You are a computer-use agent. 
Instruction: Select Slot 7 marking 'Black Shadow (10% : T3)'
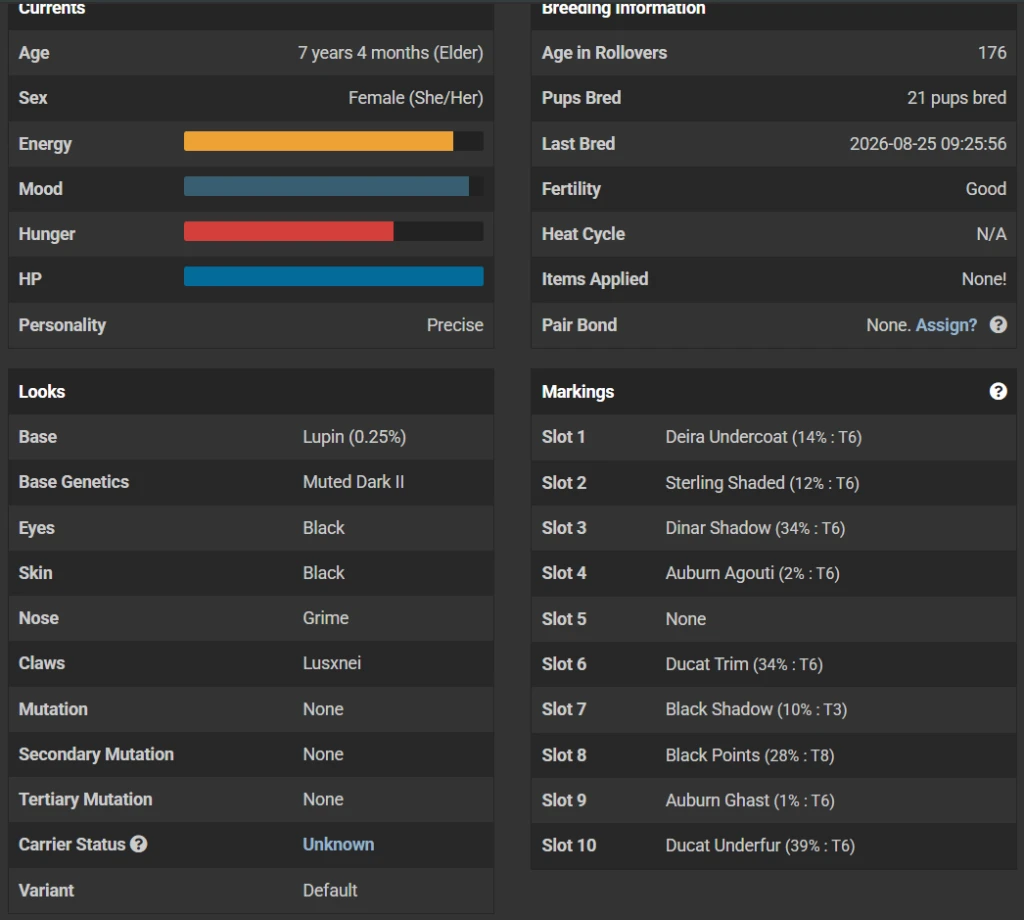(x=756, y=709)
